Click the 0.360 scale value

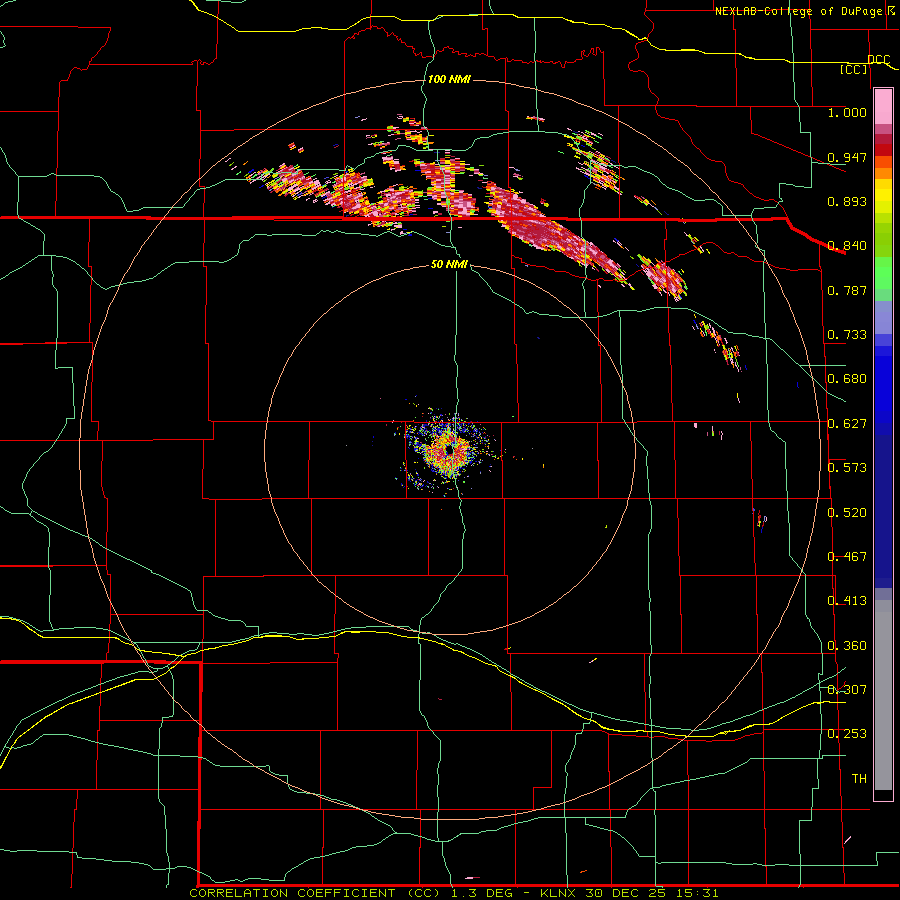tap(847, 646)
